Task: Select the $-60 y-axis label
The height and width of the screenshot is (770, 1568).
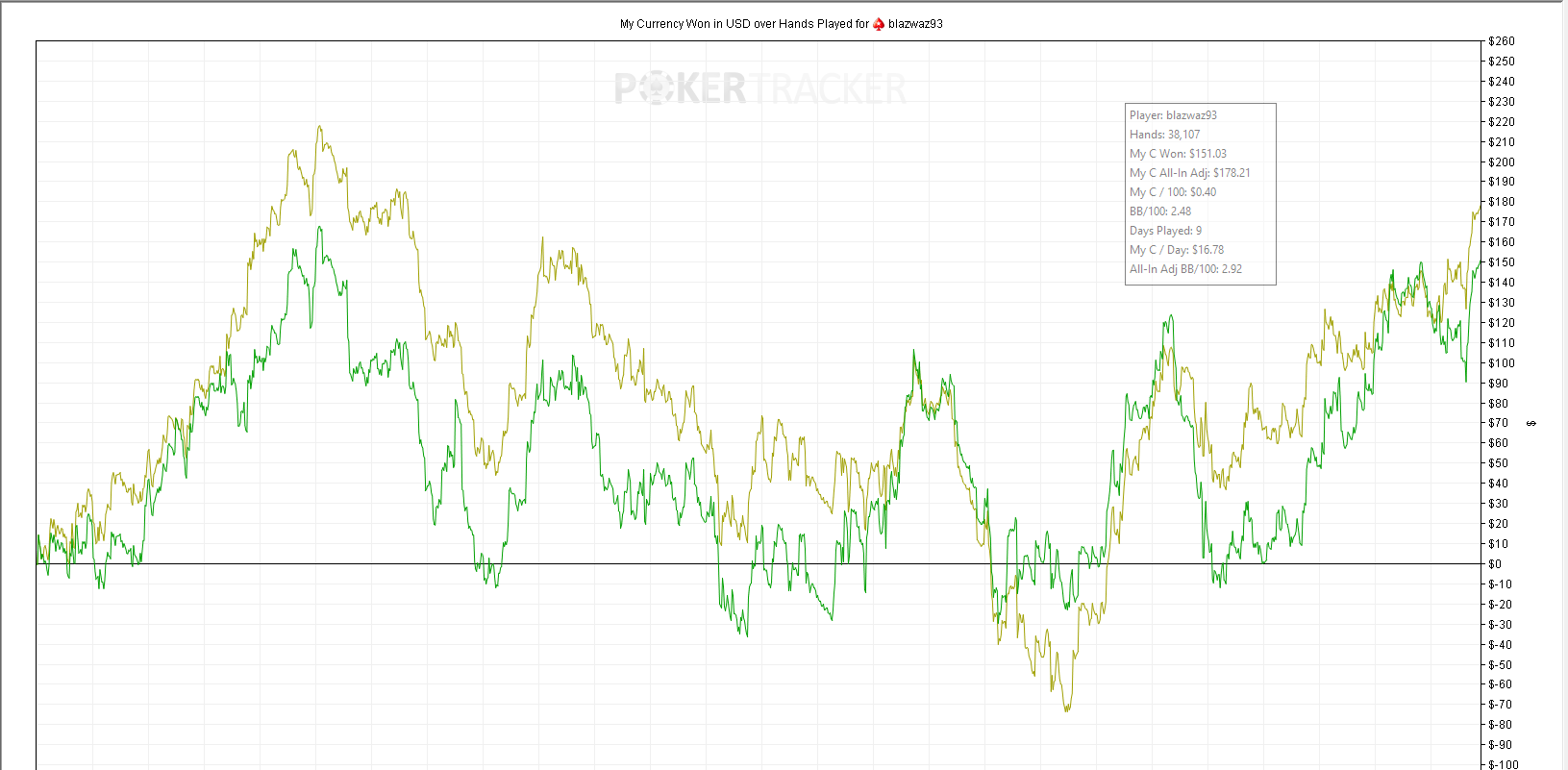Action: (1500, 684)
